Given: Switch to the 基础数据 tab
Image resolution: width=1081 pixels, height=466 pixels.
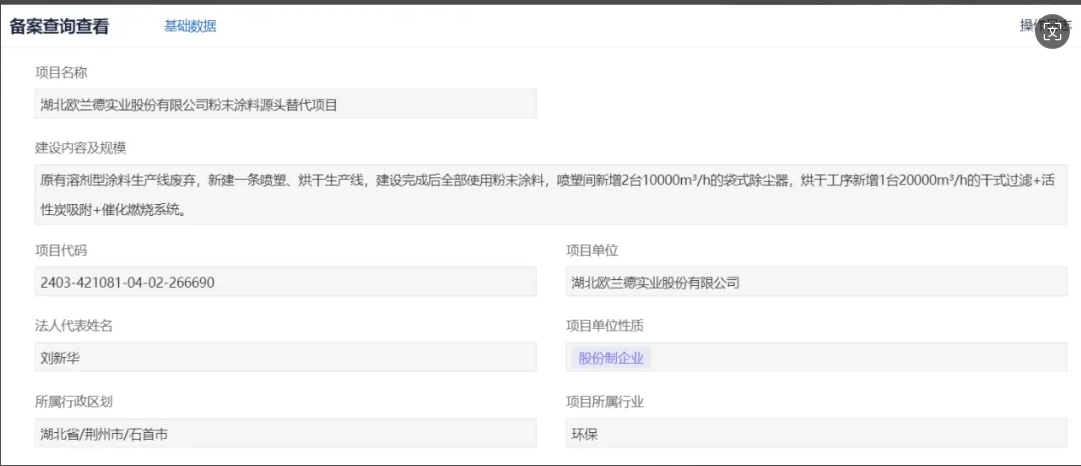Looking at the screenshot, I should point(190,26).
